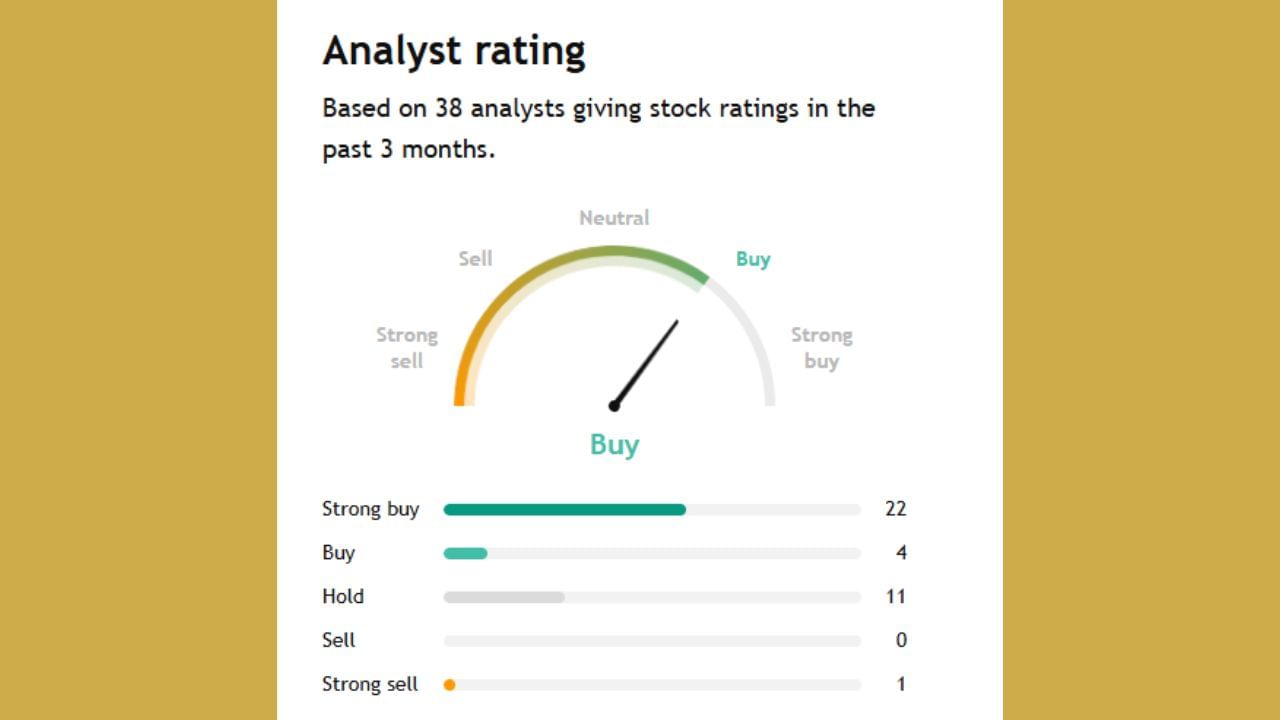The image size is (1280, 720).
Task: Click the Strong sell gauge label
Action: [407, 347]
